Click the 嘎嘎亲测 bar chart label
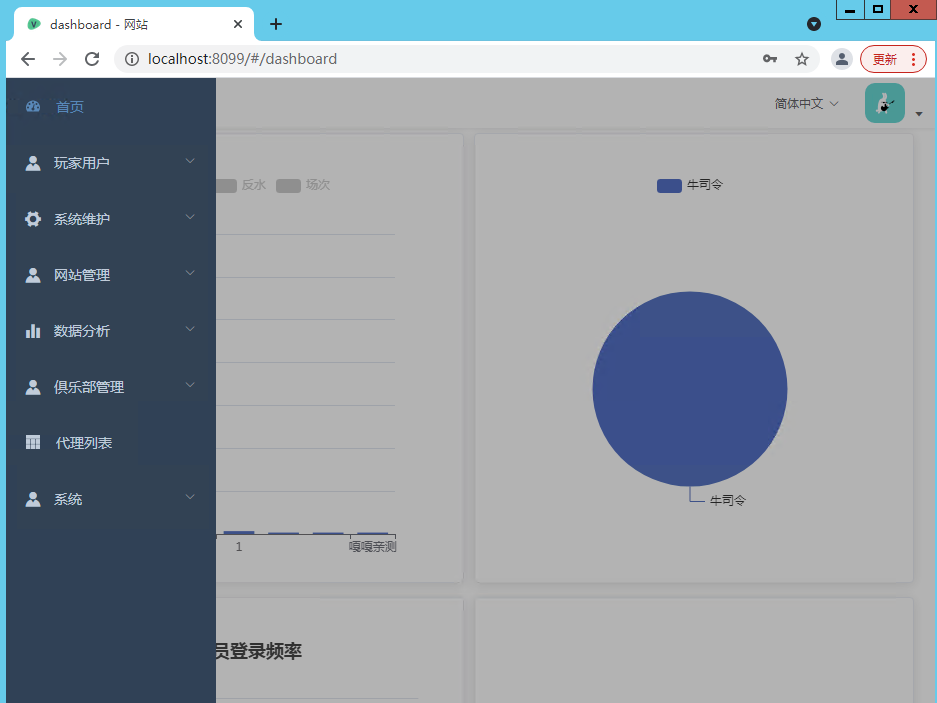The height and width of the screenshot is (703, 937). pyautogui.click(x=372, y=546)
